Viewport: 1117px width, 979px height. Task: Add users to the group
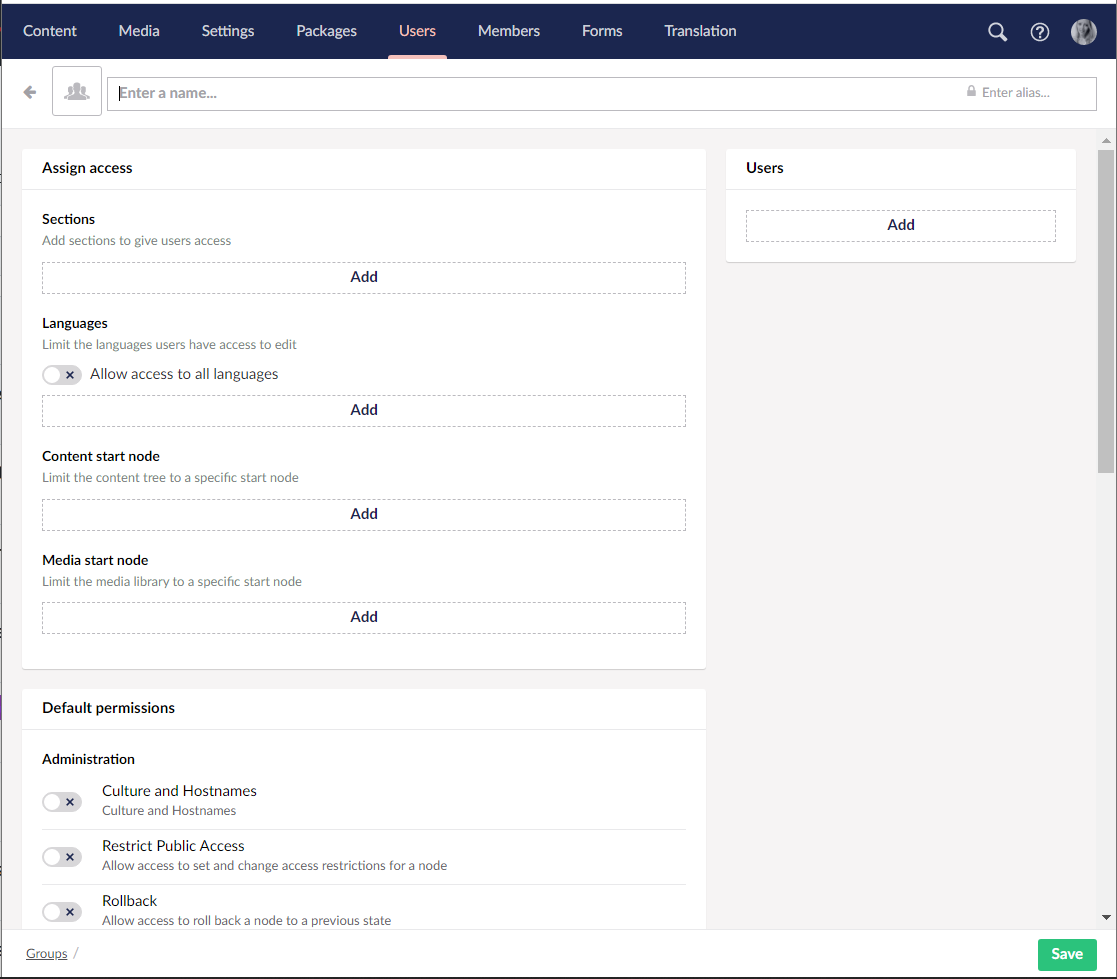coord(900,225)
